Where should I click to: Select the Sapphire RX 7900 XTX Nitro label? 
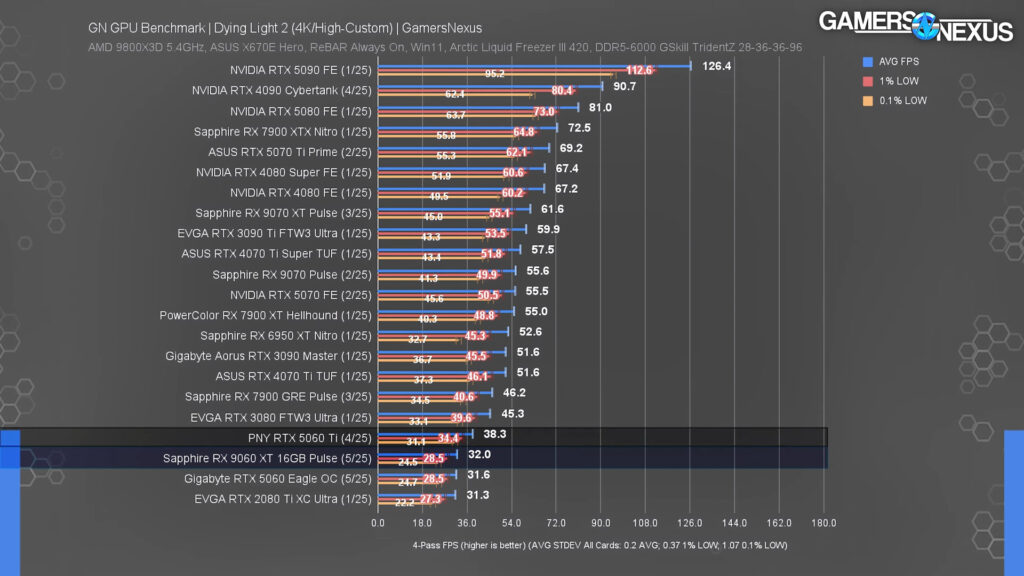[283, 131]
